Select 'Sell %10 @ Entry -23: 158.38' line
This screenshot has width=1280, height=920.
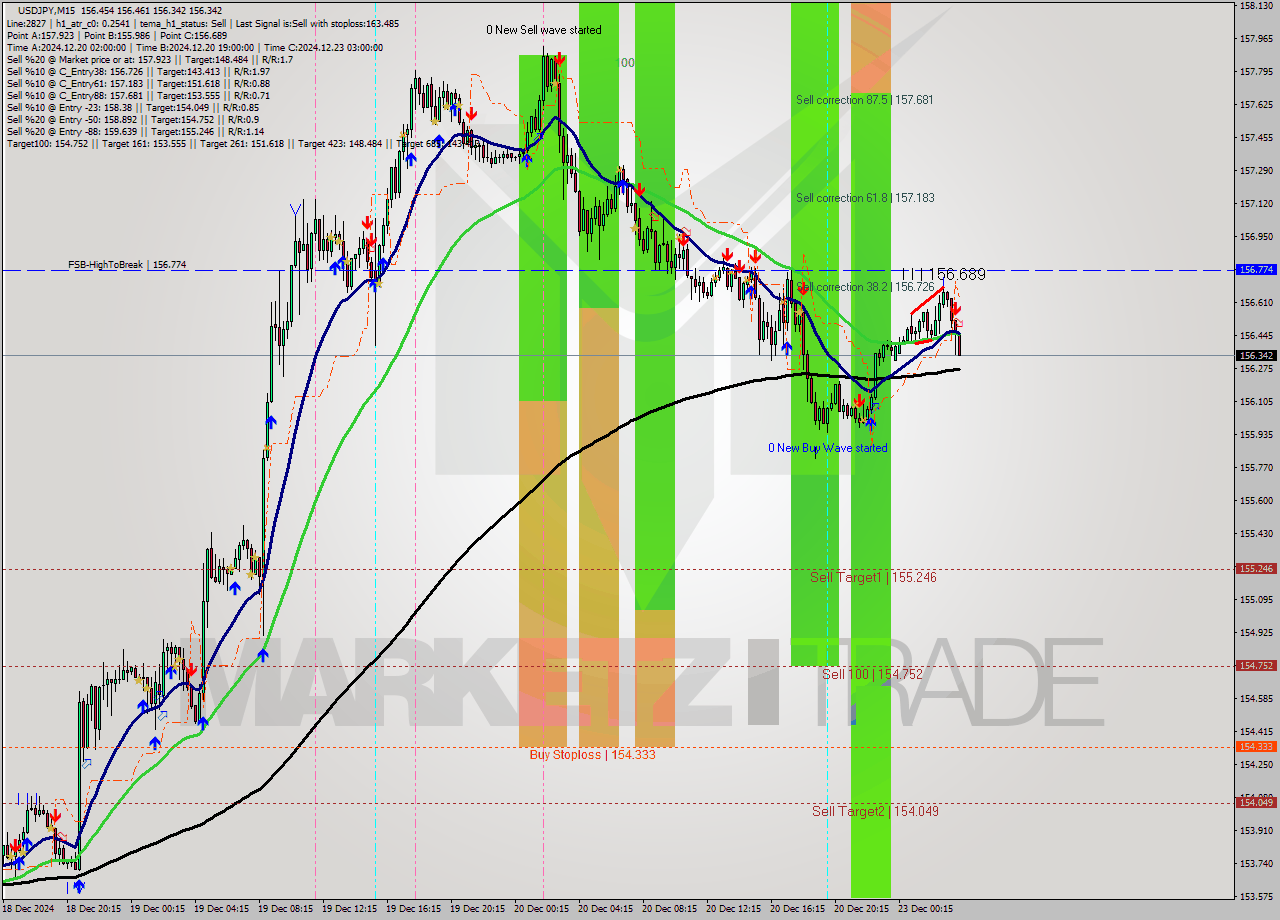coord(133,107)
